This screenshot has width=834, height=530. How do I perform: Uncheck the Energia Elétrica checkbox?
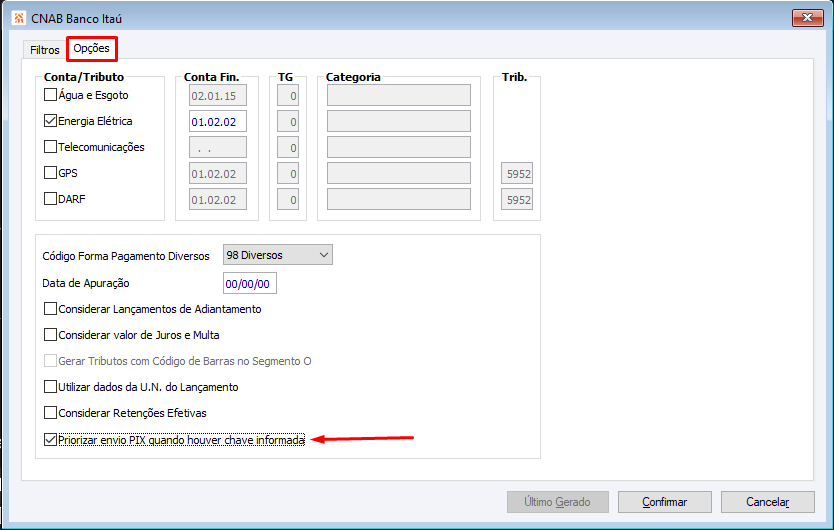(50, 121)
